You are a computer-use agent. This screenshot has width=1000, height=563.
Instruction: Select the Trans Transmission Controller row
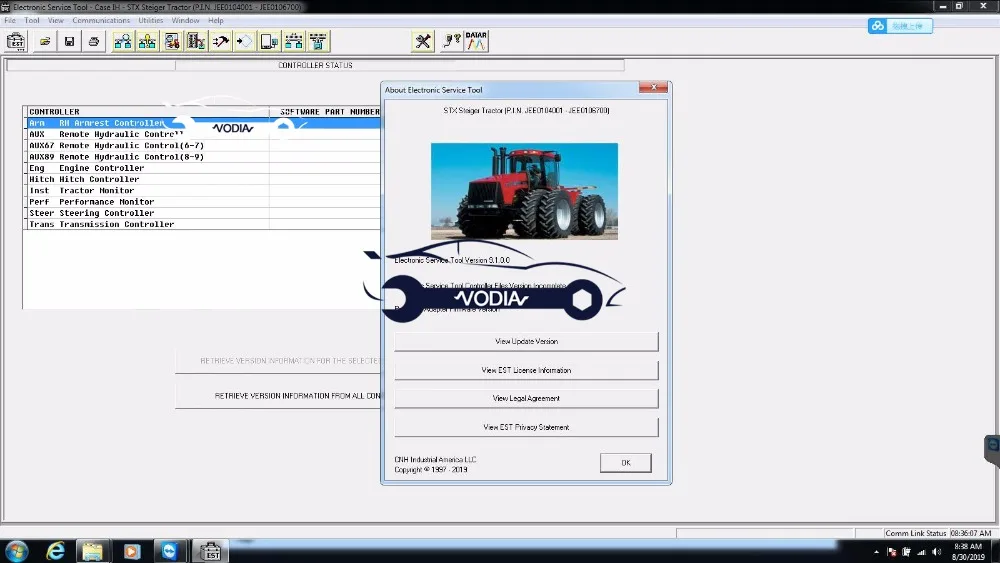(x=203, y=224)
